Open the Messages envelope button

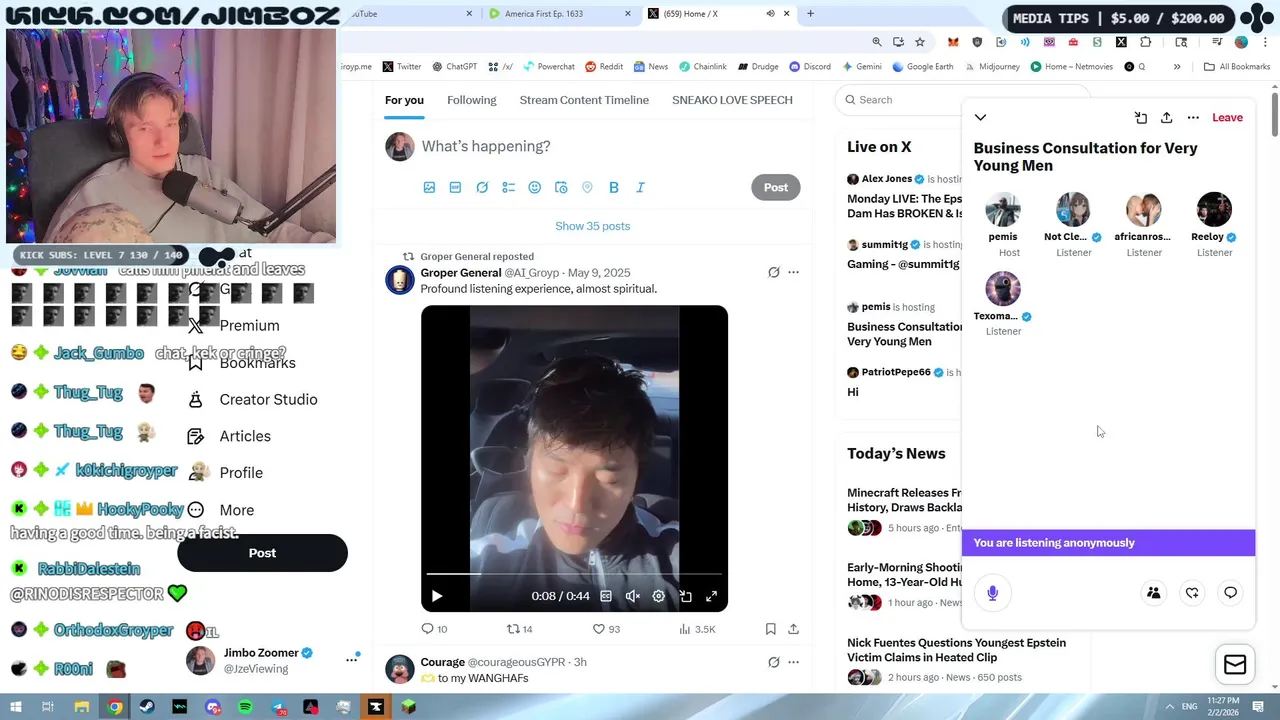point(1235,665)
